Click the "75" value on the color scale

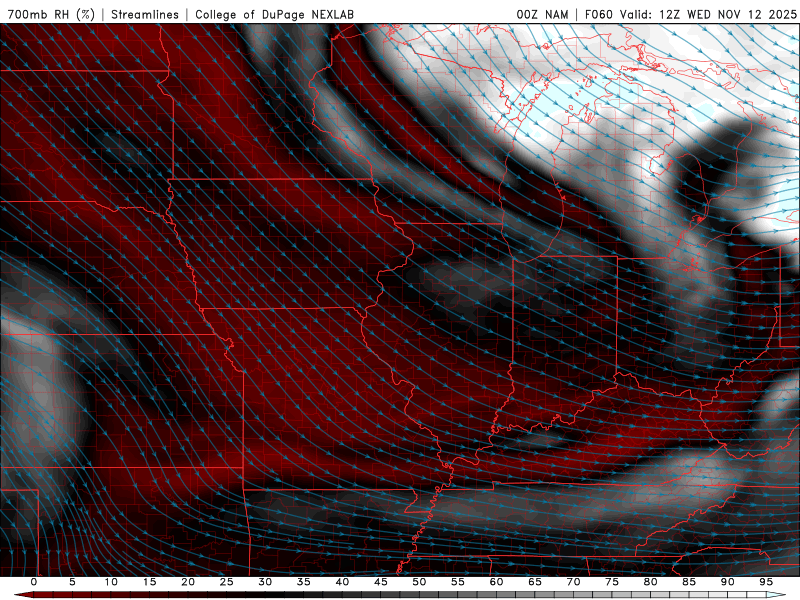pyautogui.click(x=612, y=582)
